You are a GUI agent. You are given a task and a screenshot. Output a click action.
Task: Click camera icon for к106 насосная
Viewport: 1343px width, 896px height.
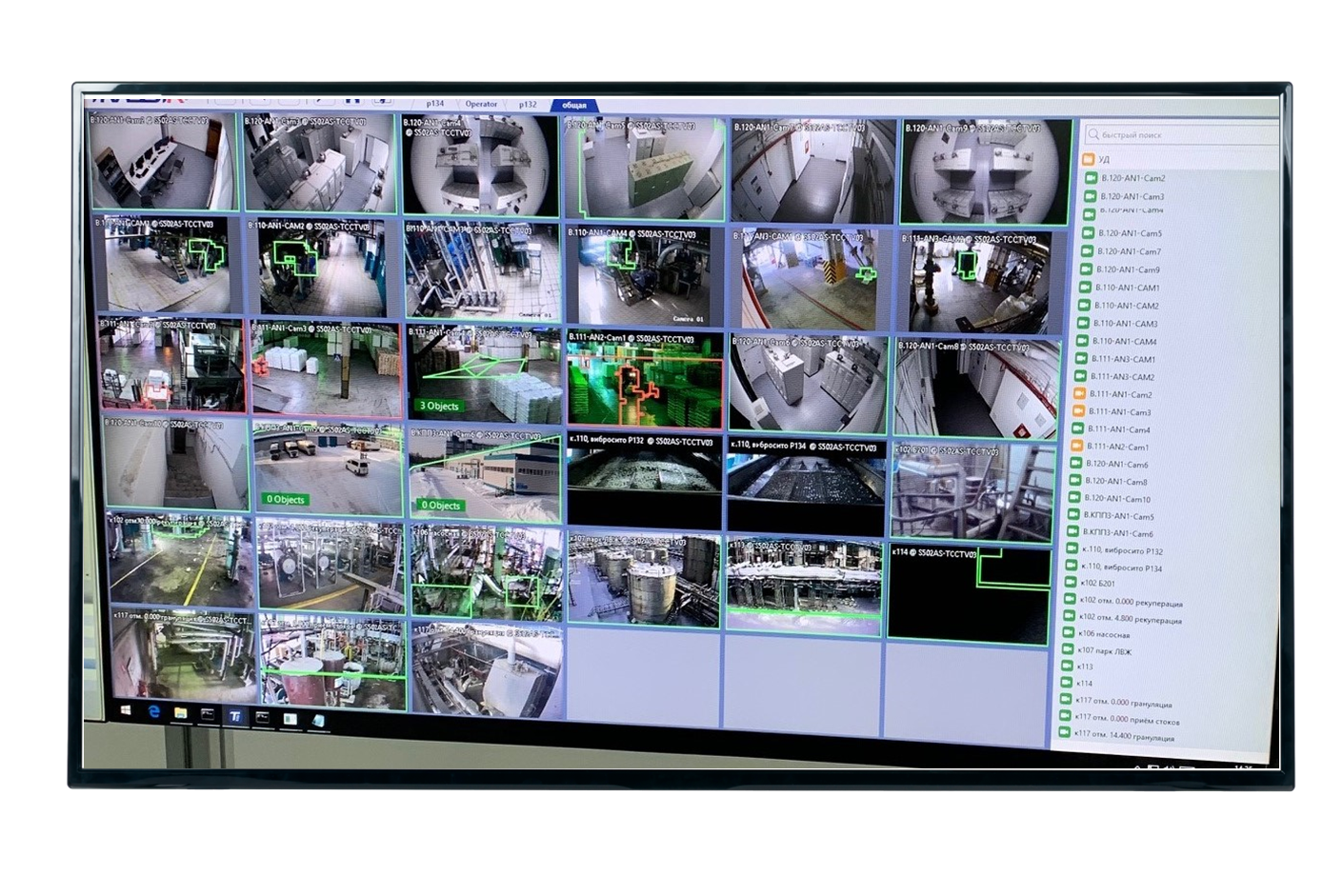tap(1068, 633)
